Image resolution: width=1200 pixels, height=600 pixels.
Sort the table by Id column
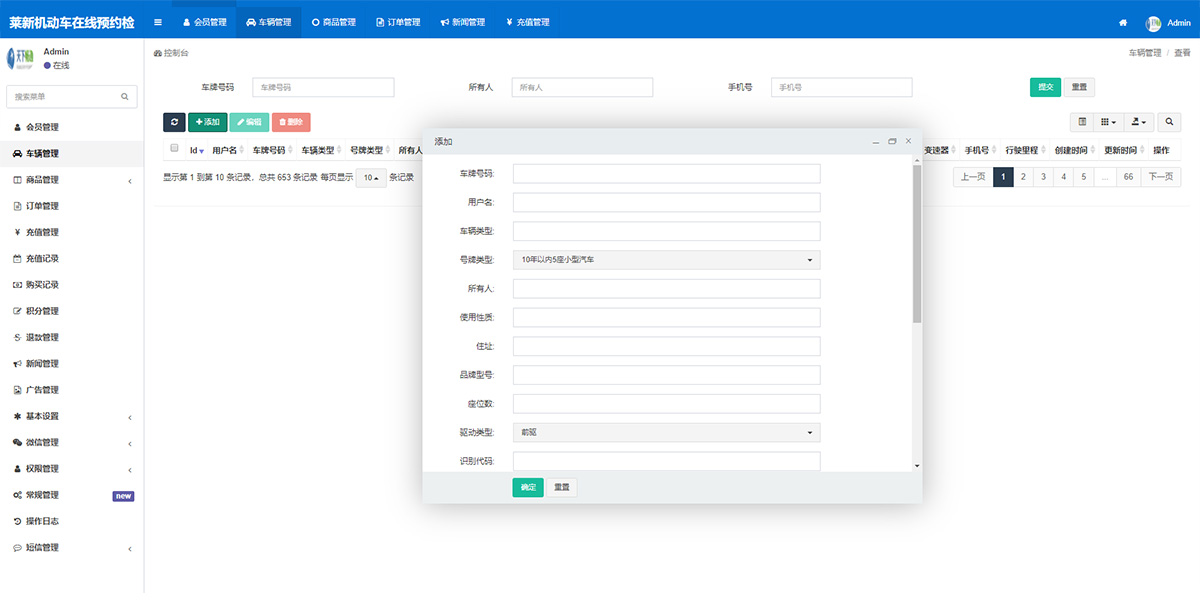tap(197, 150)
